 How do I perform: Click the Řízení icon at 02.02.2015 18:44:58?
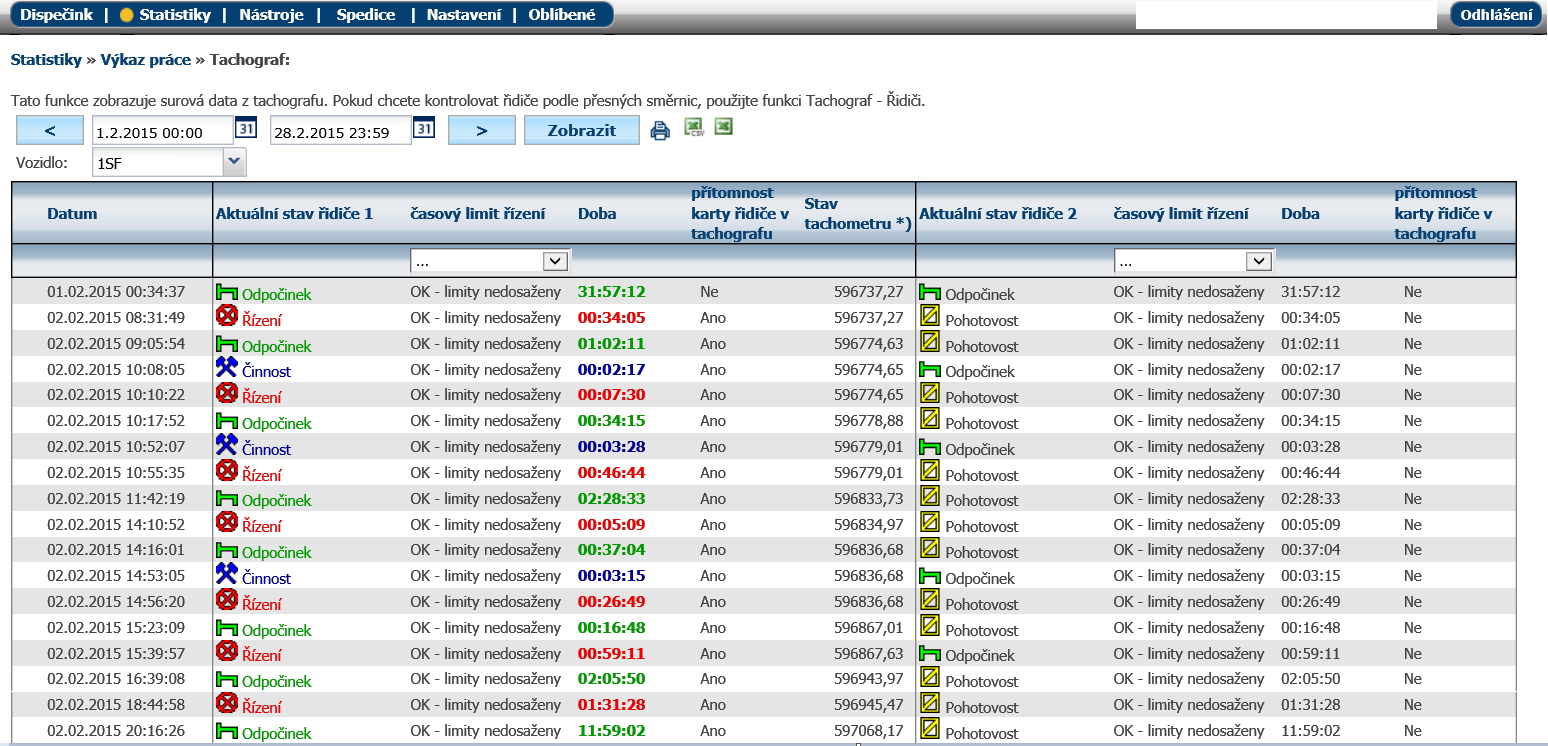click(227, 703)
